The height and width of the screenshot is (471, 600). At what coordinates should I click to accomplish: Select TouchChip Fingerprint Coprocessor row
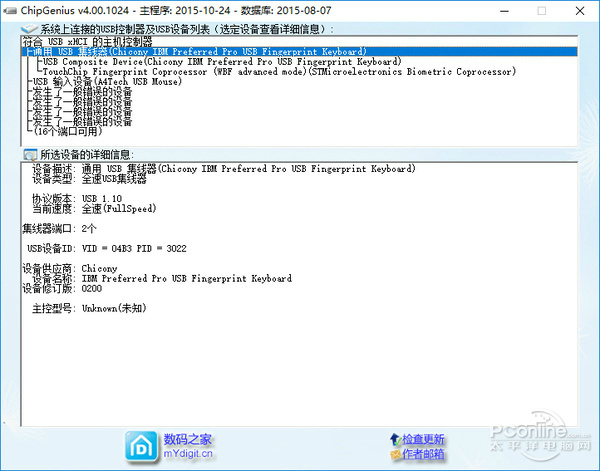tap(300, 72)
